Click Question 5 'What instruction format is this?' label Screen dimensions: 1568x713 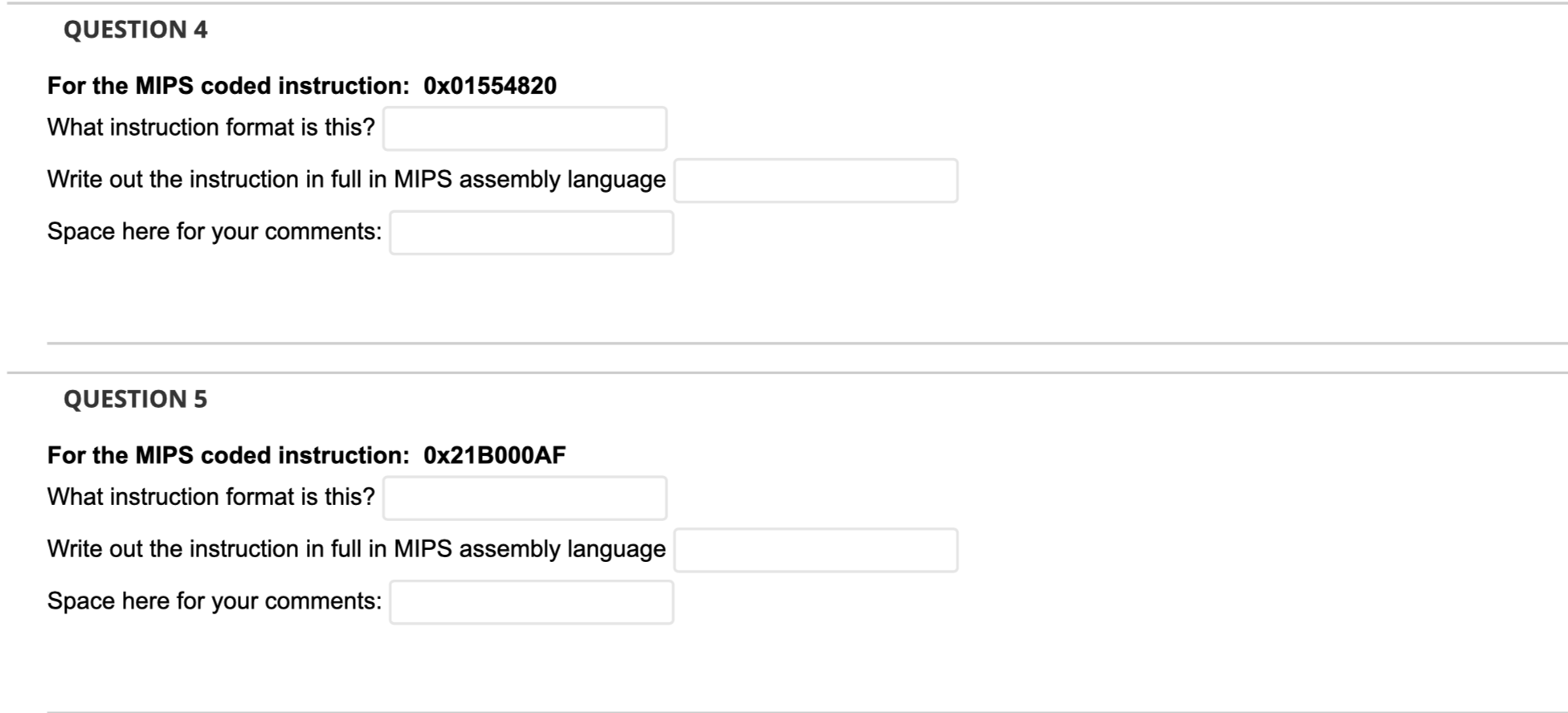click(211, 497)
